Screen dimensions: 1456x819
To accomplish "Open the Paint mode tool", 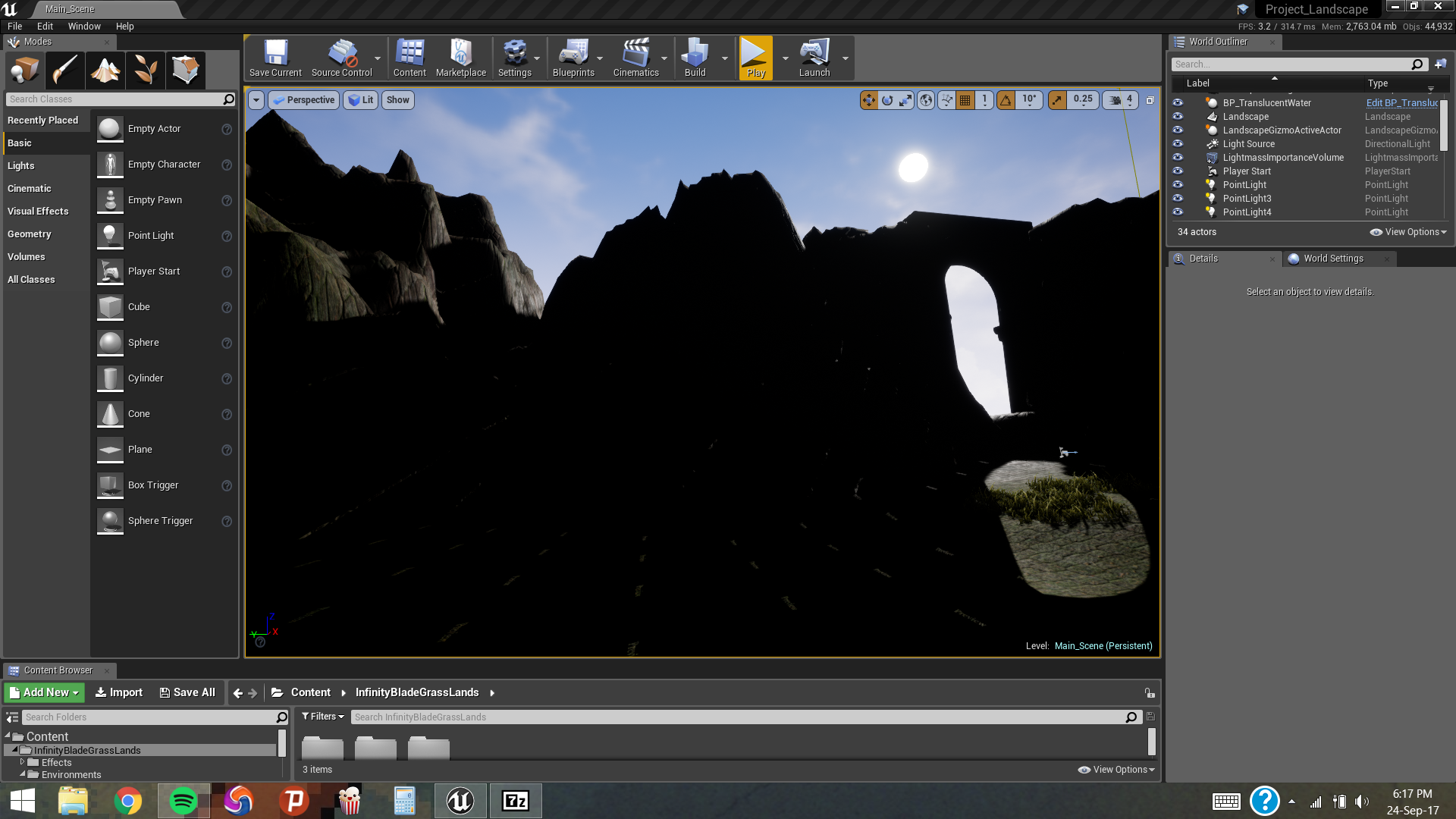I will coord(64,70).
